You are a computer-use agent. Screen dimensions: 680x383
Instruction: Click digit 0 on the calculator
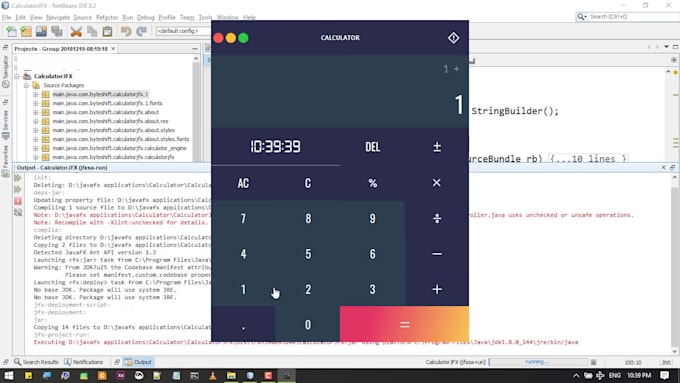tap(308, 324)
